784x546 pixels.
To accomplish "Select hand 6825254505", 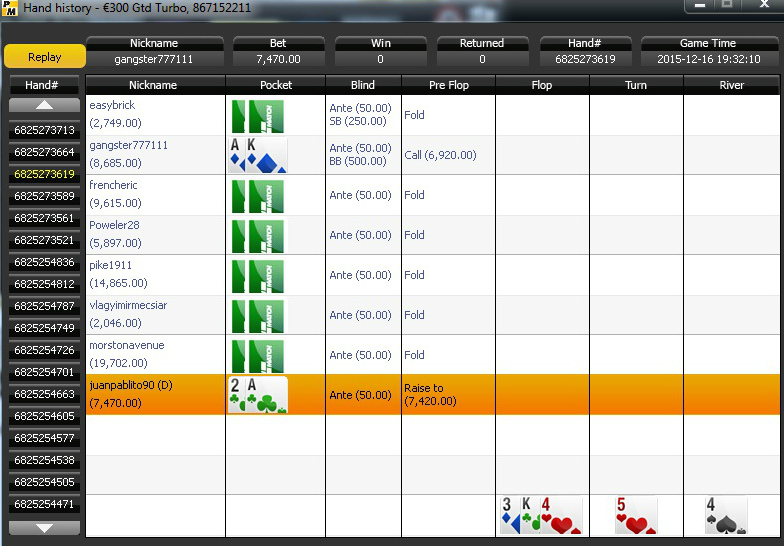I will (44, 482).
